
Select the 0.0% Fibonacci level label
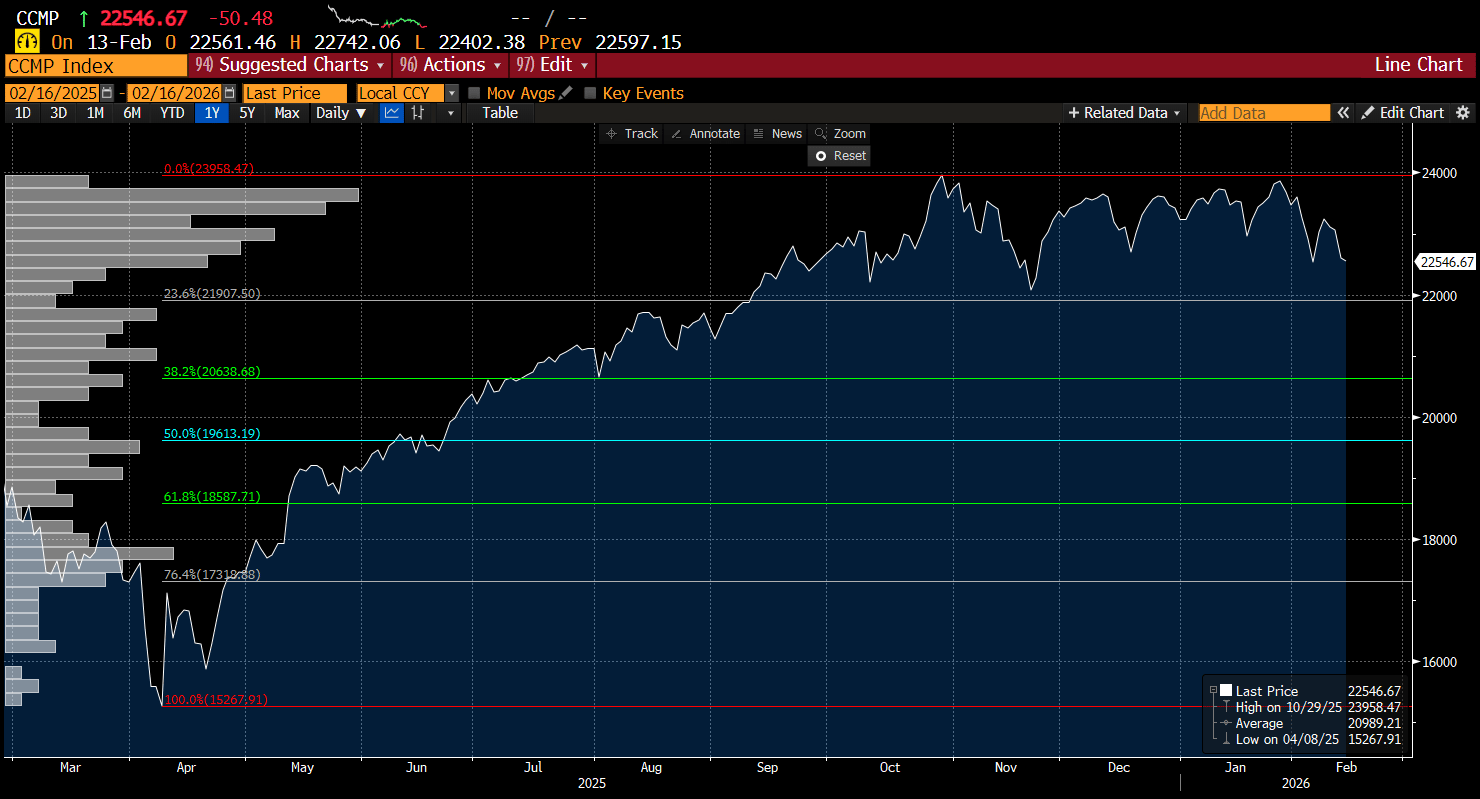(x=209, y=169)
